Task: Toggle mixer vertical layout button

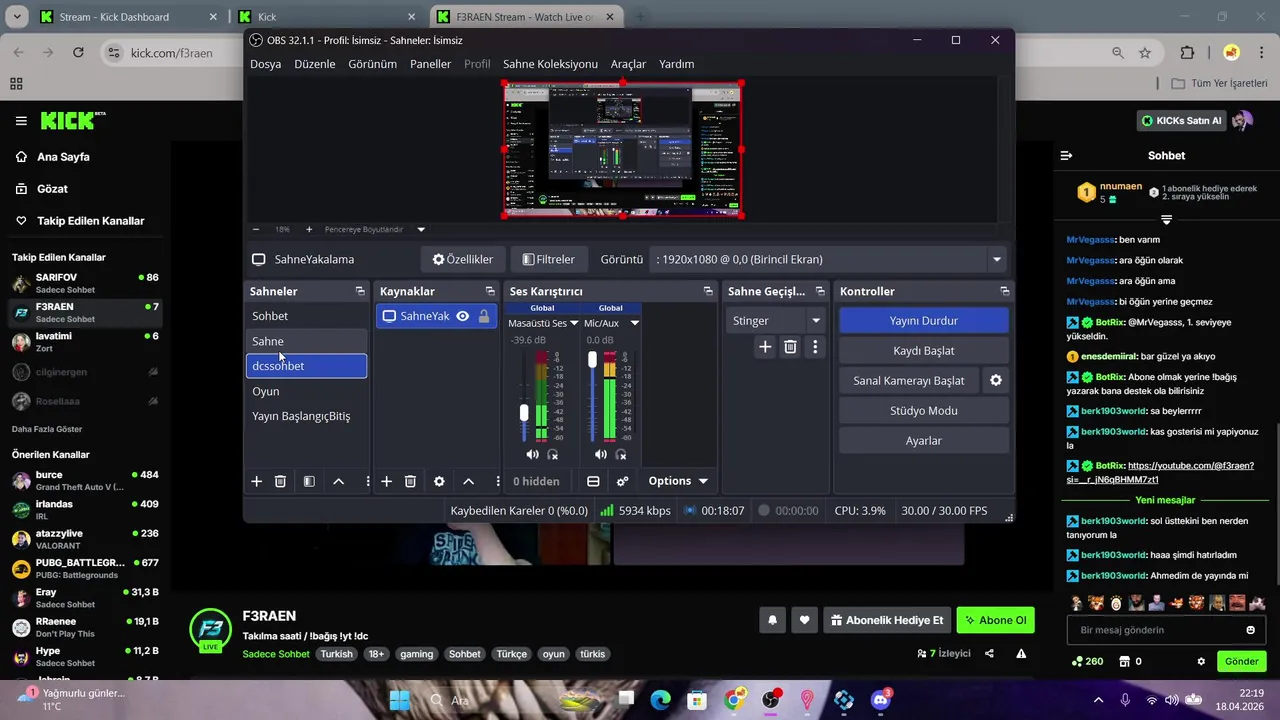Action: [x=593, y=481]
